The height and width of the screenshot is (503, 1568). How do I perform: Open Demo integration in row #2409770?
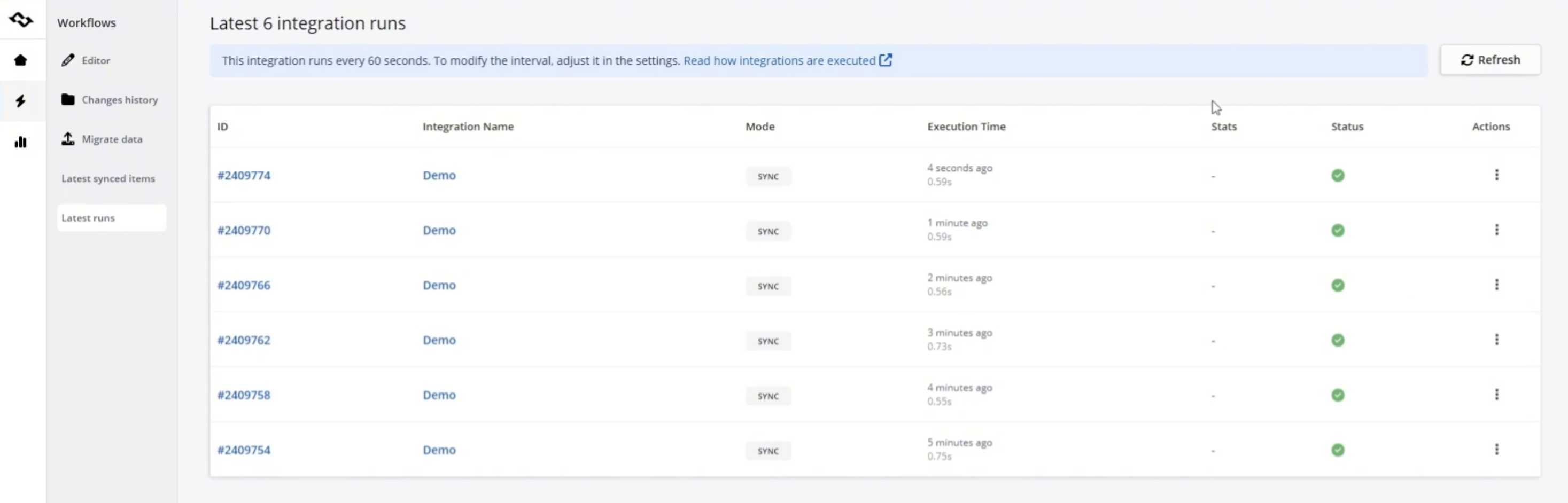click(x=439, y=231)
